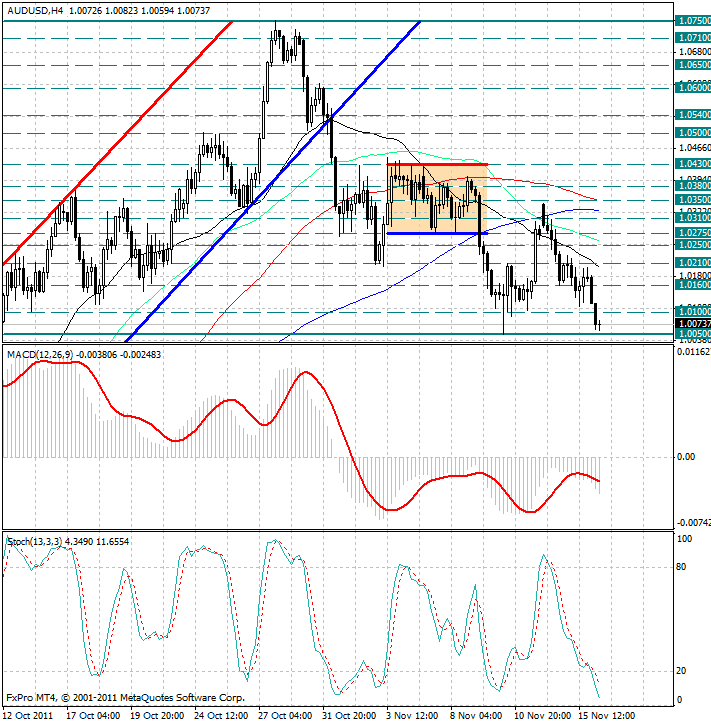Select the red resistance line atop rectangle
711x723 pixels.
437,164
